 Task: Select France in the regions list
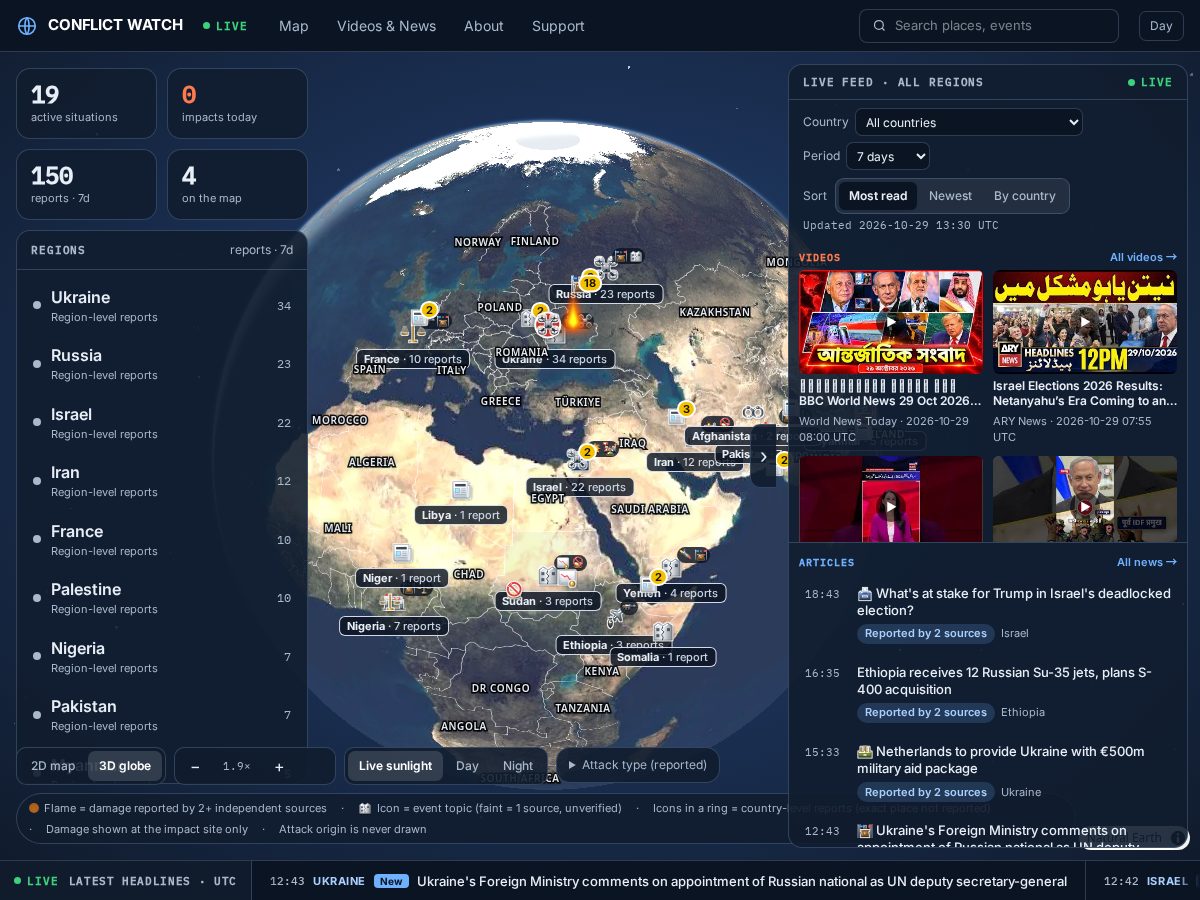[161, 541]
